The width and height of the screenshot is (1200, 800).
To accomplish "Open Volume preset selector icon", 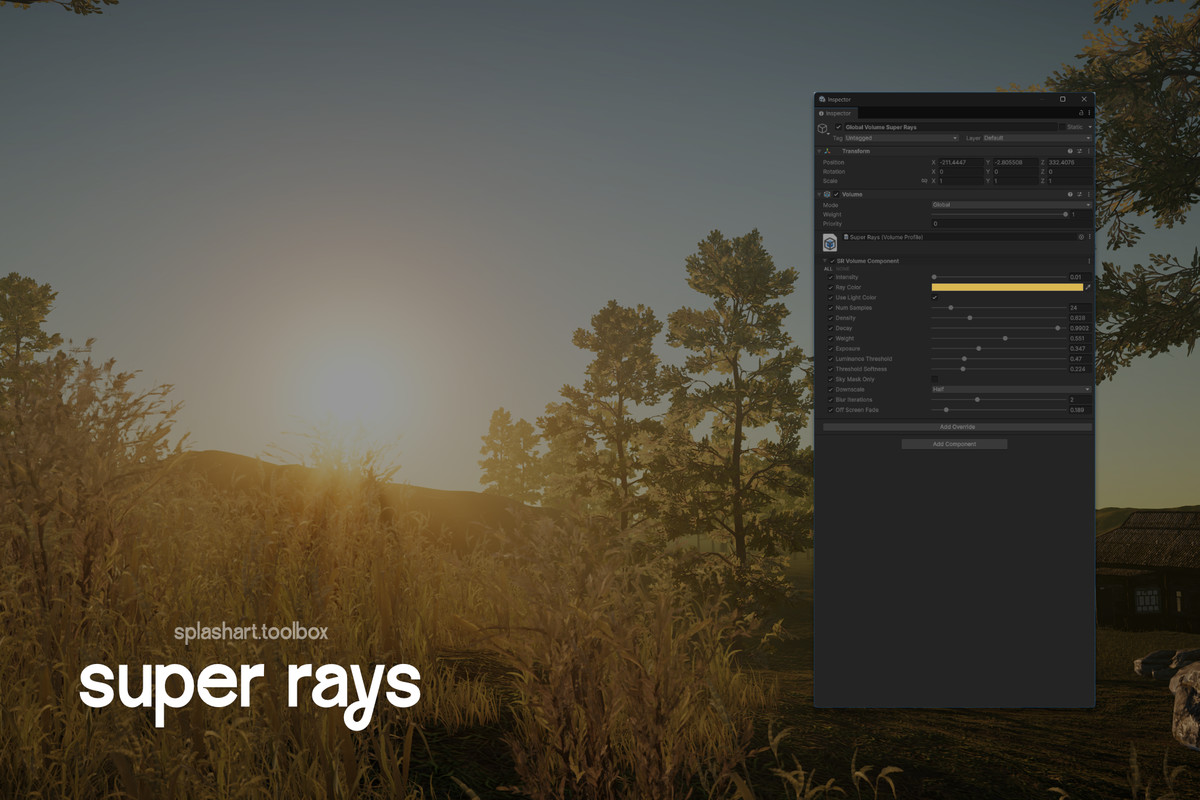I will tap(1079, 194).
